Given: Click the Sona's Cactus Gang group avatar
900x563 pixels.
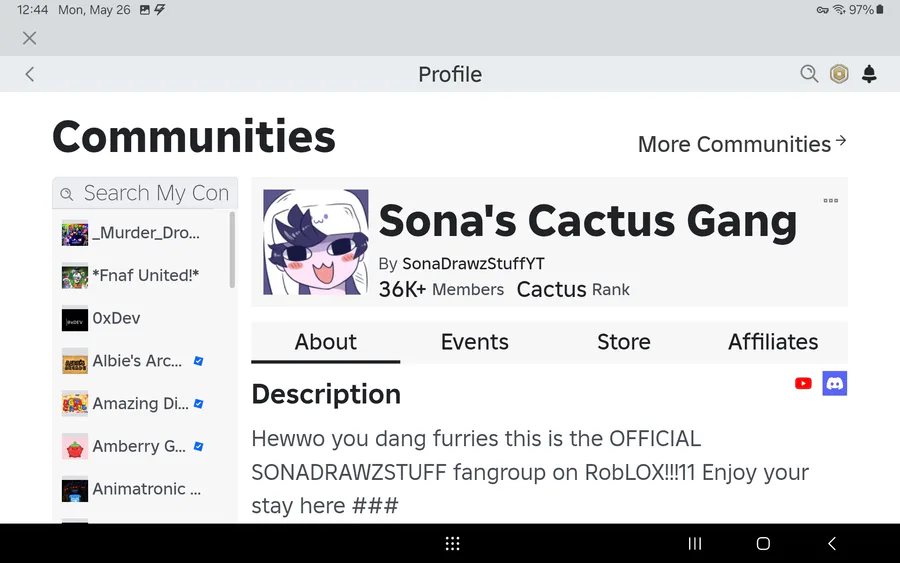Looking at the screenshot, I should [316, 242].
